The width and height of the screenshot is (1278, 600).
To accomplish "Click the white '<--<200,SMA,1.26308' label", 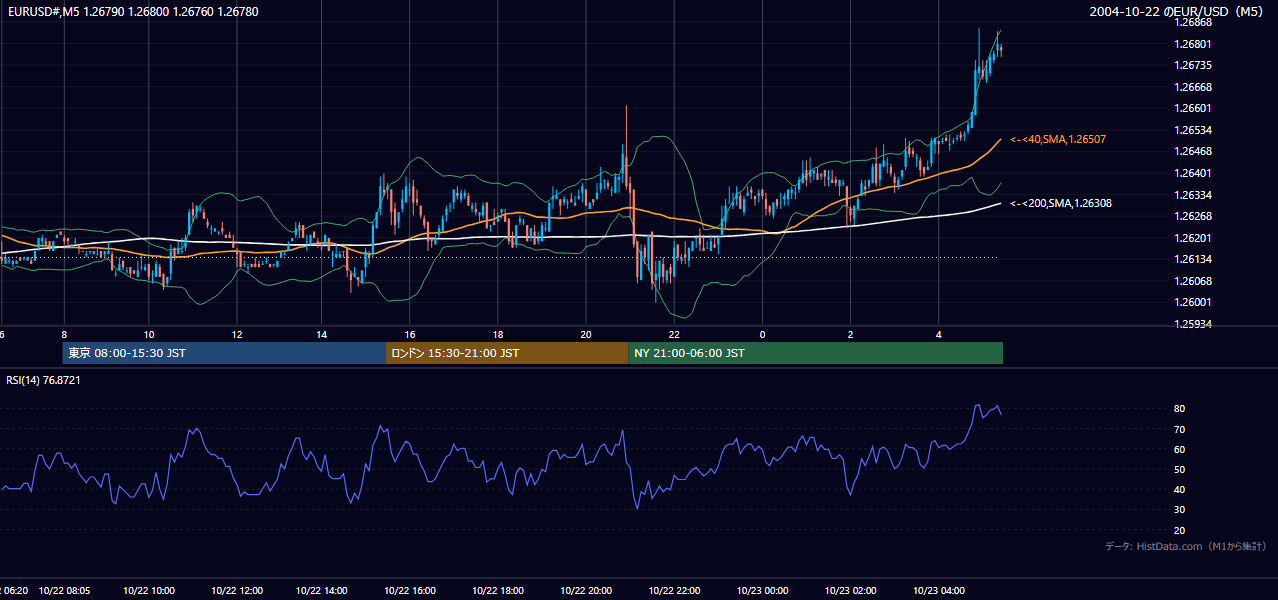I will pyautogui.click(x=1060, y=203).
